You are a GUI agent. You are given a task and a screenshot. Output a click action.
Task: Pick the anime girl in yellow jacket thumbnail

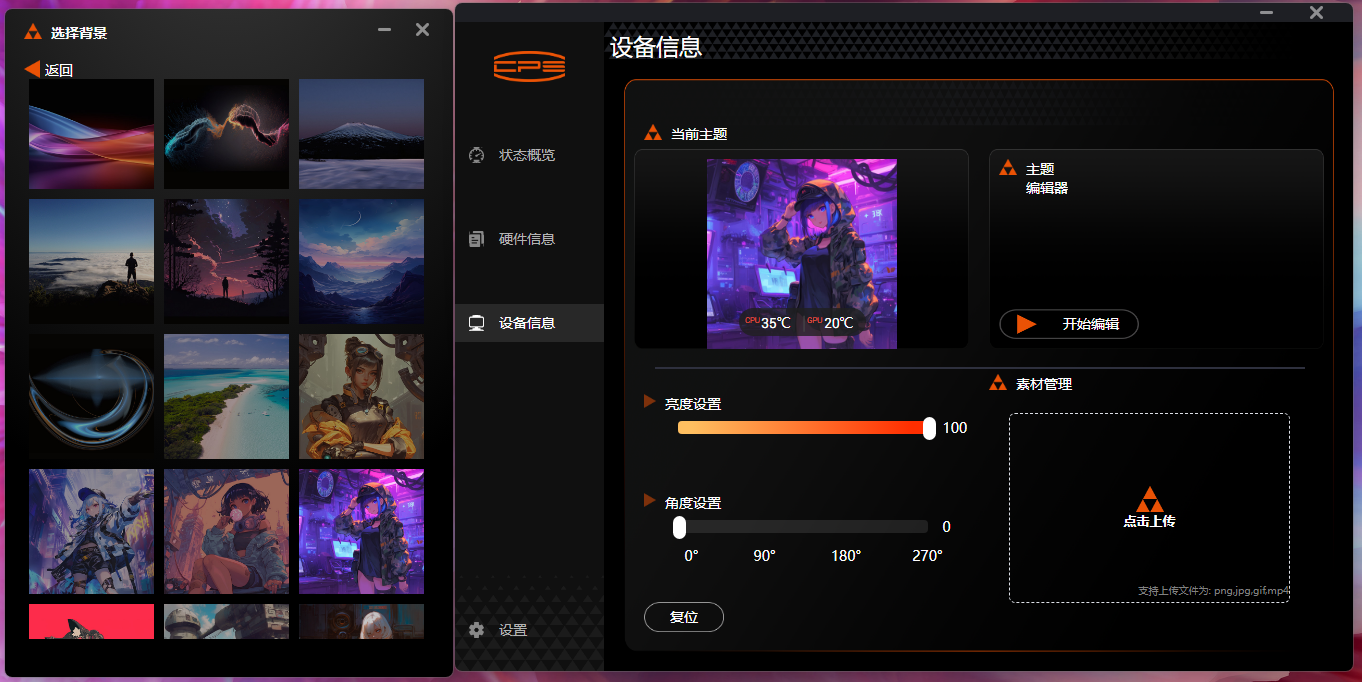coord(361,396)
